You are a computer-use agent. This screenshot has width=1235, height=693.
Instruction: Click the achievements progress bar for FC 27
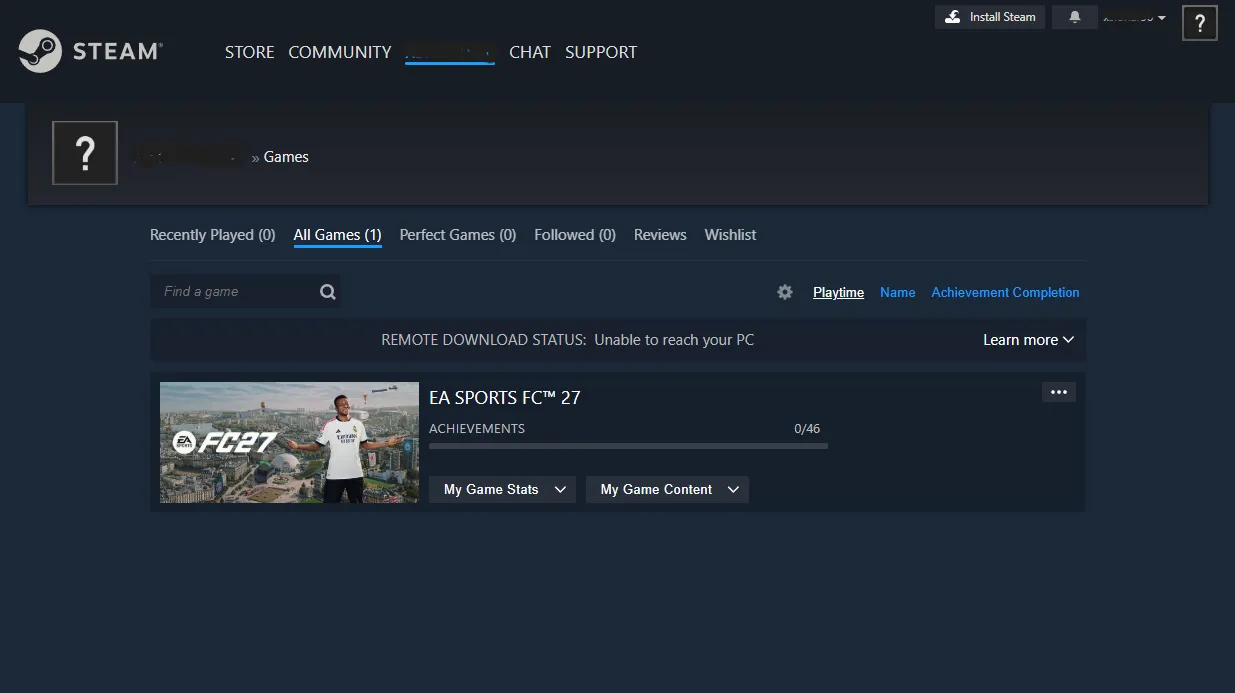[x=628, y=446]
